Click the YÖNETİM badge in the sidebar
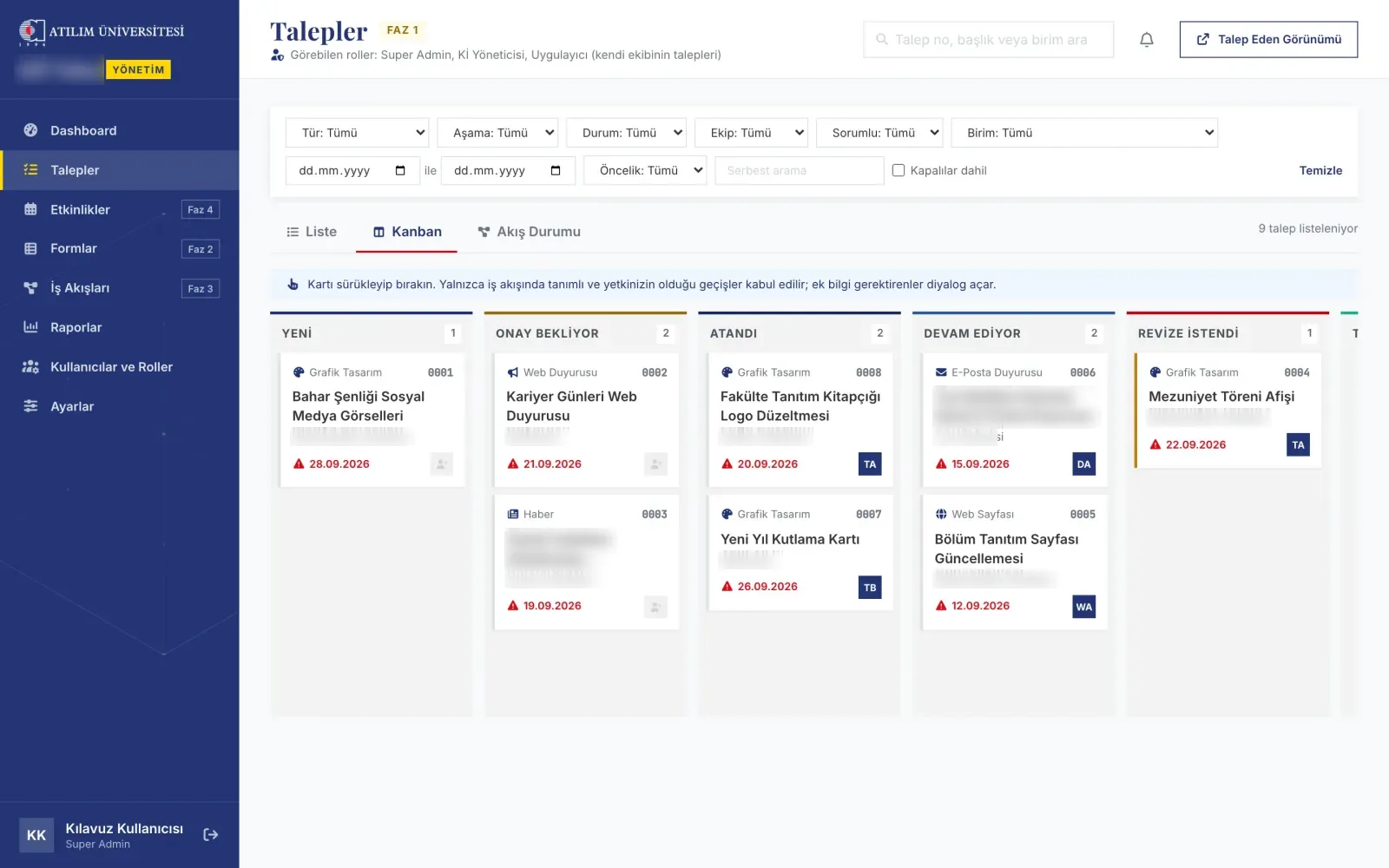The width and height of the screenshot is (1389, 868). click(x=138, y=69)
